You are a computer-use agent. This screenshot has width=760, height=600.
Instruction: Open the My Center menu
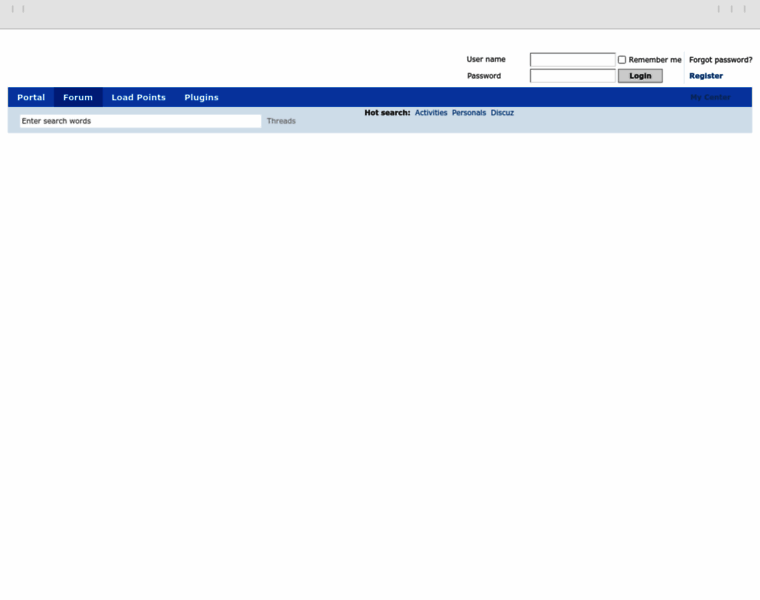(710, 97)
